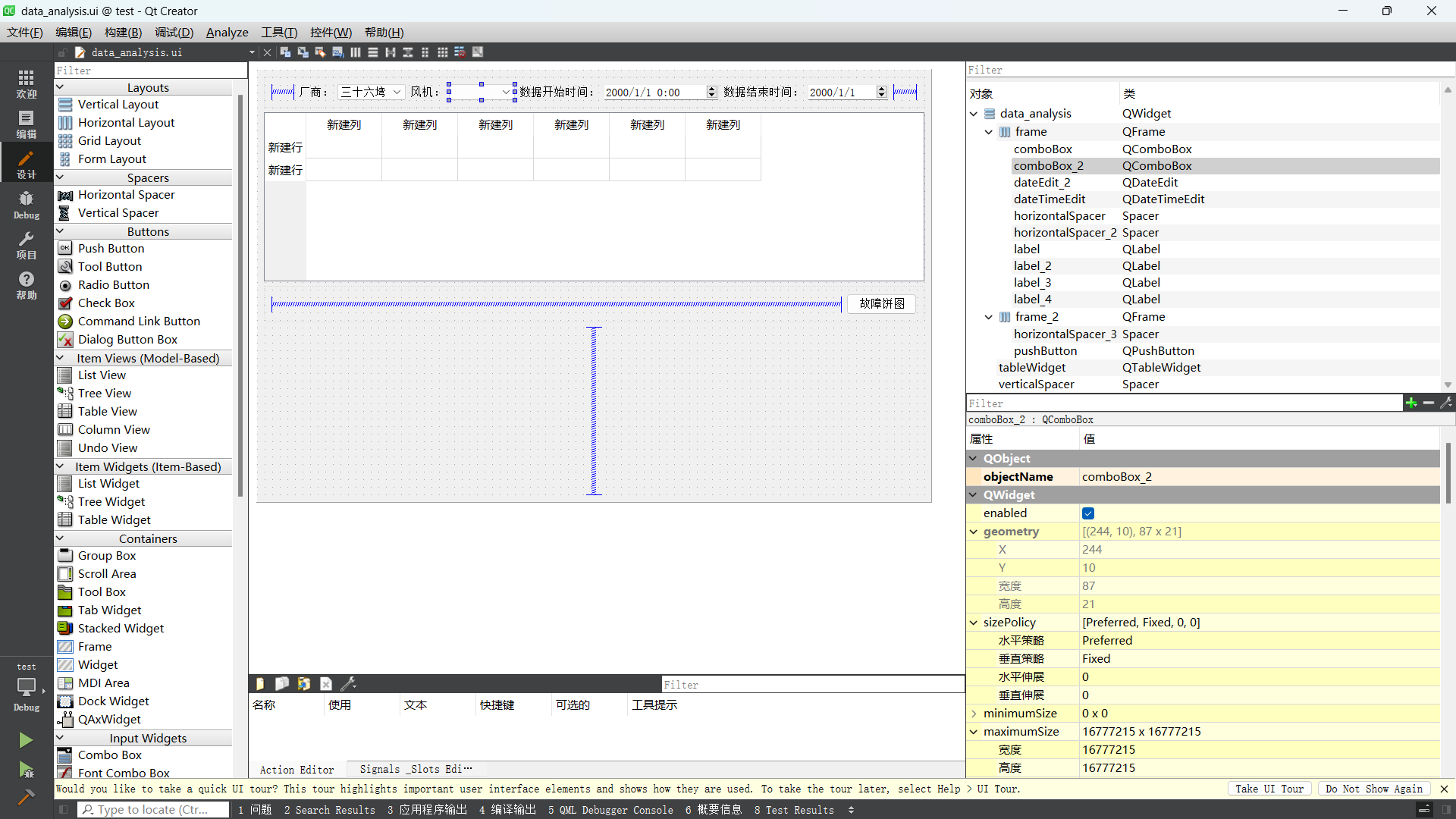Open the 构建(B) menu
This screenshot has width=1456, height=819.
(x=123, y=32)
